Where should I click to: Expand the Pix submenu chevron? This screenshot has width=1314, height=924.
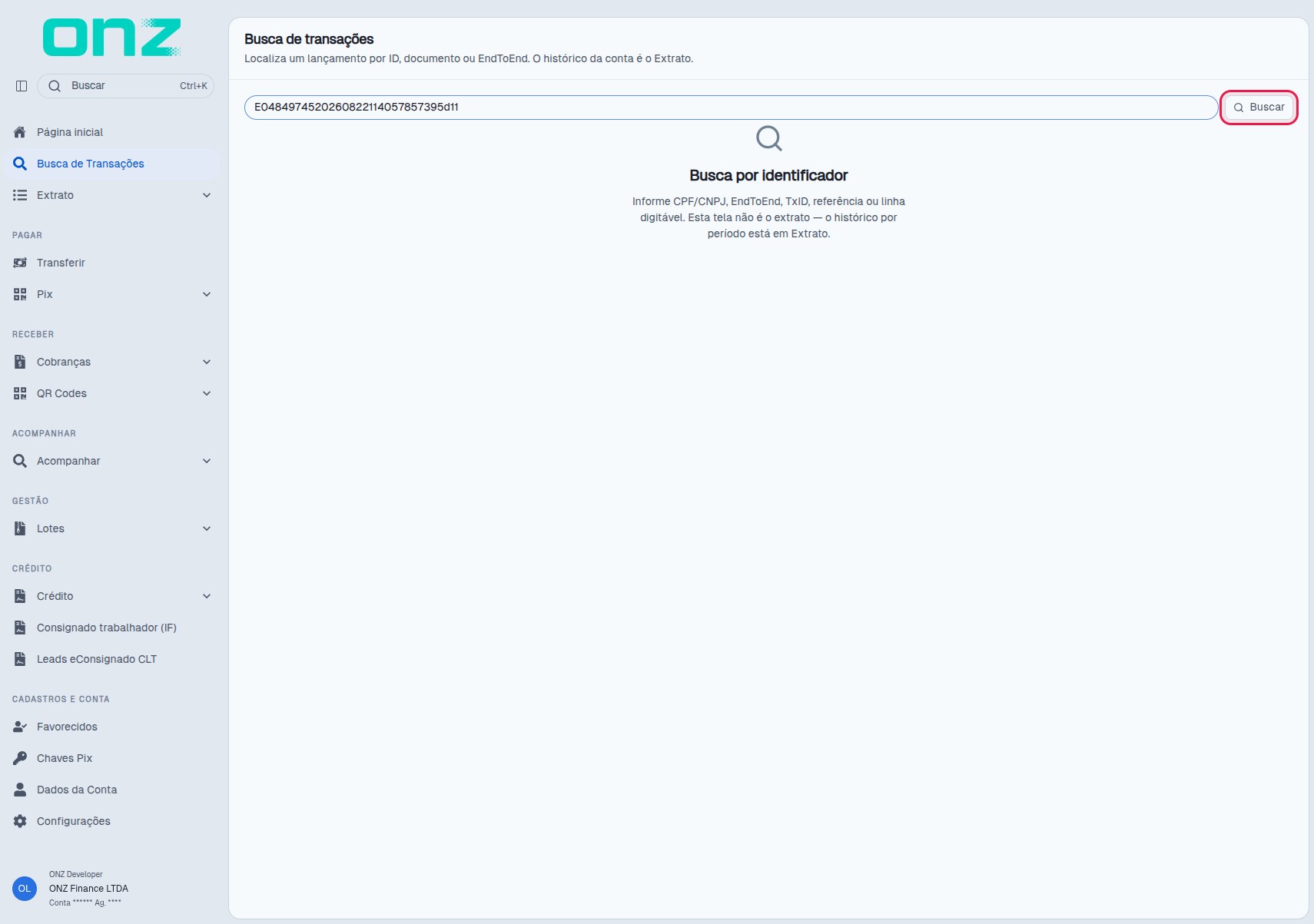[x=207, y=294]
